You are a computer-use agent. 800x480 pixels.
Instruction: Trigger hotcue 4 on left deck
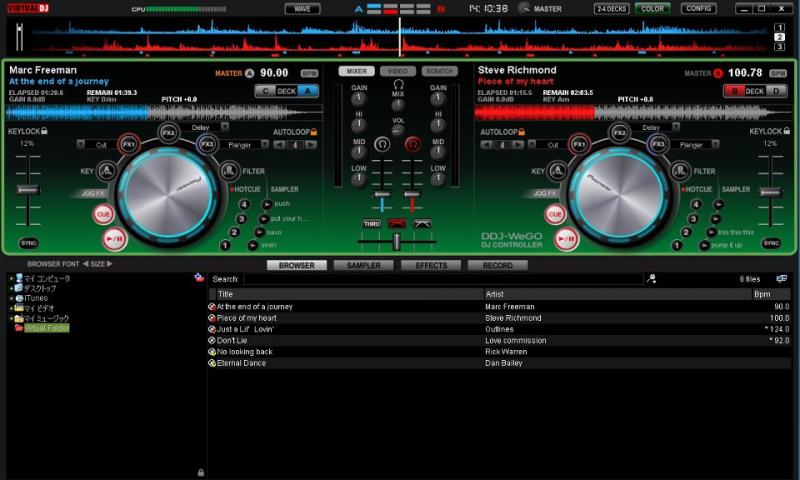point(244,205)
